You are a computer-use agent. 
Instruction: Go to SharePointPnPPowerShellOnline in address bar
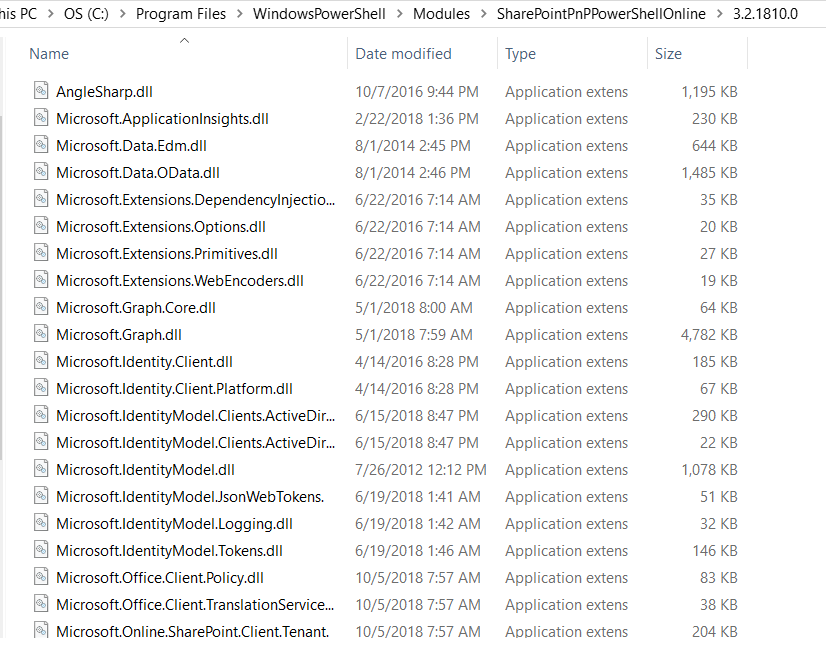coord(601,14)
